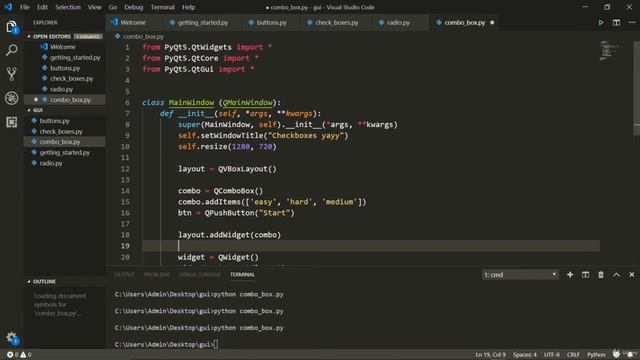Place cursor on empty line 19
The image size is (640, 360).
pos(371,246)
